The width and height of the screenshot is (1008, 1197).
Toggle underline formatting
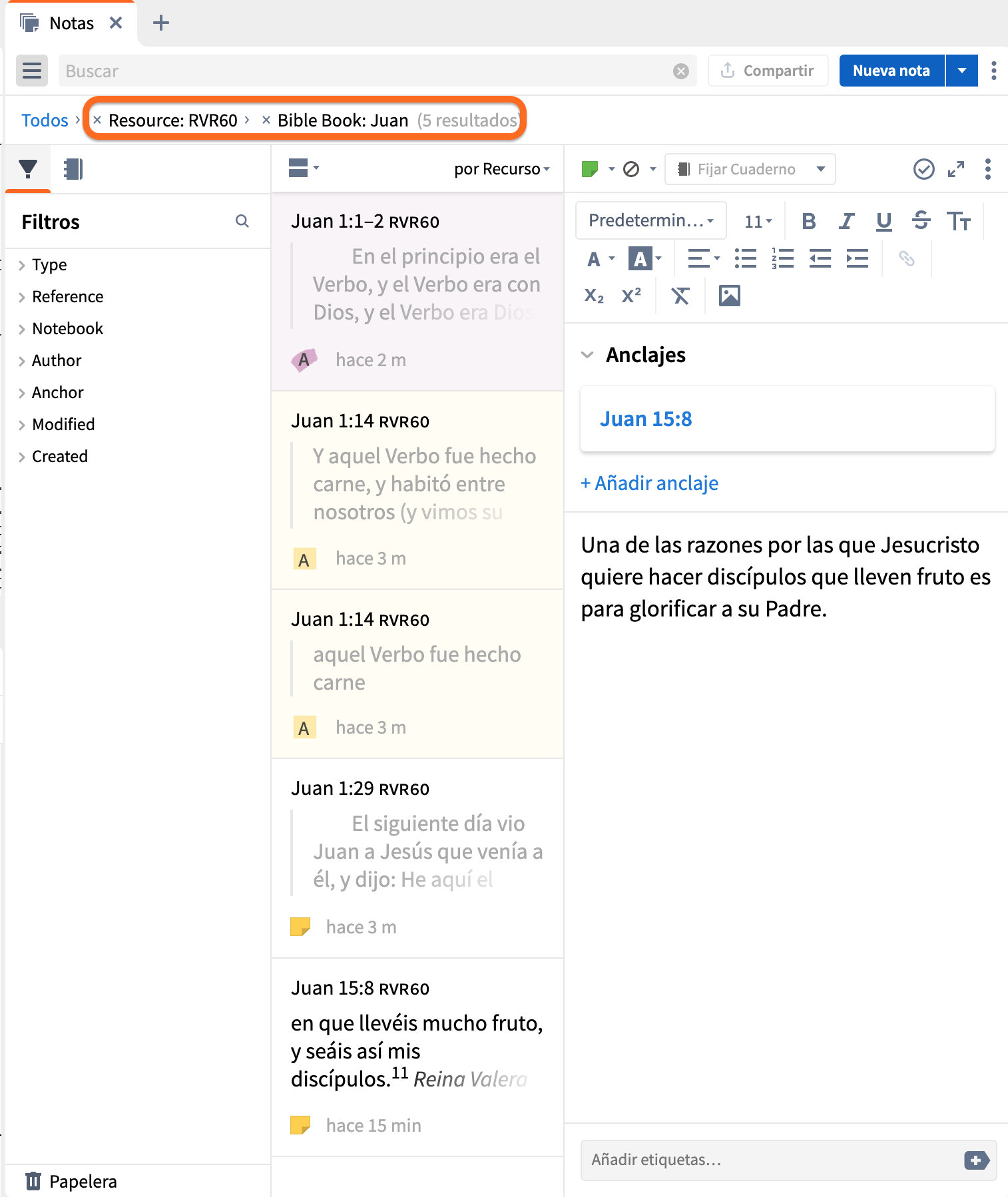click(x=883, y=221)
